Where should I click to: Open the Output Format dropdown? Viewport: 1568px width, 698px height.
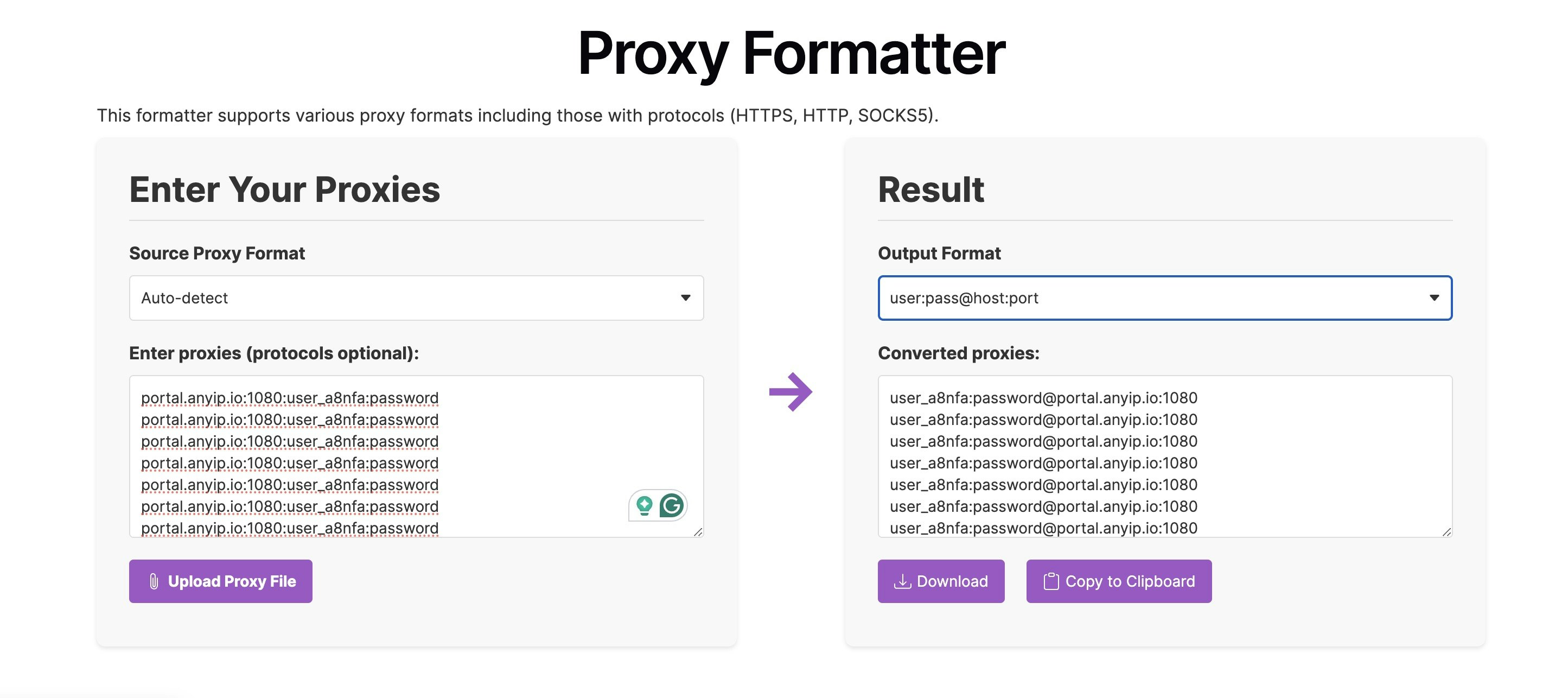pyautogui.click(x=1165, y=298)
